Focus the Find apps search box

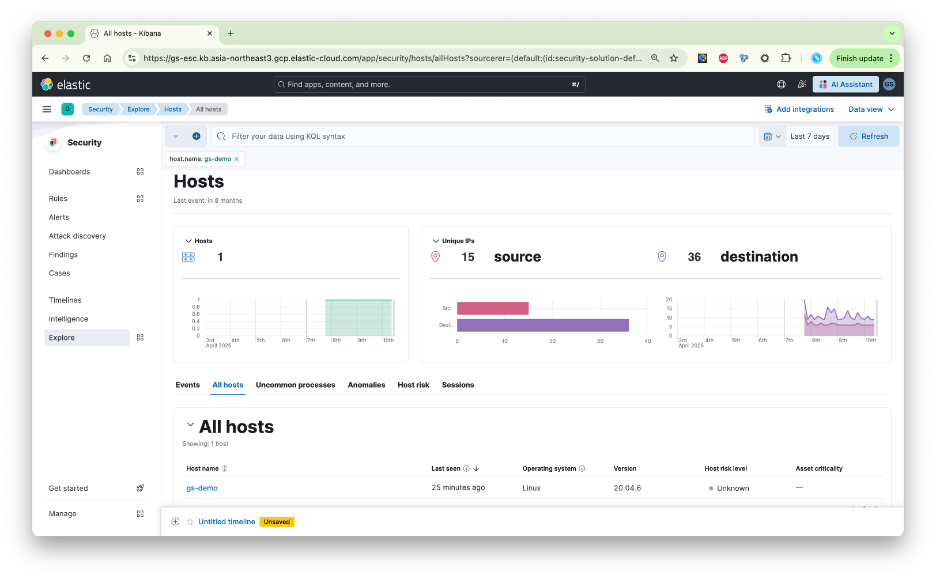[x=429, y=85]
